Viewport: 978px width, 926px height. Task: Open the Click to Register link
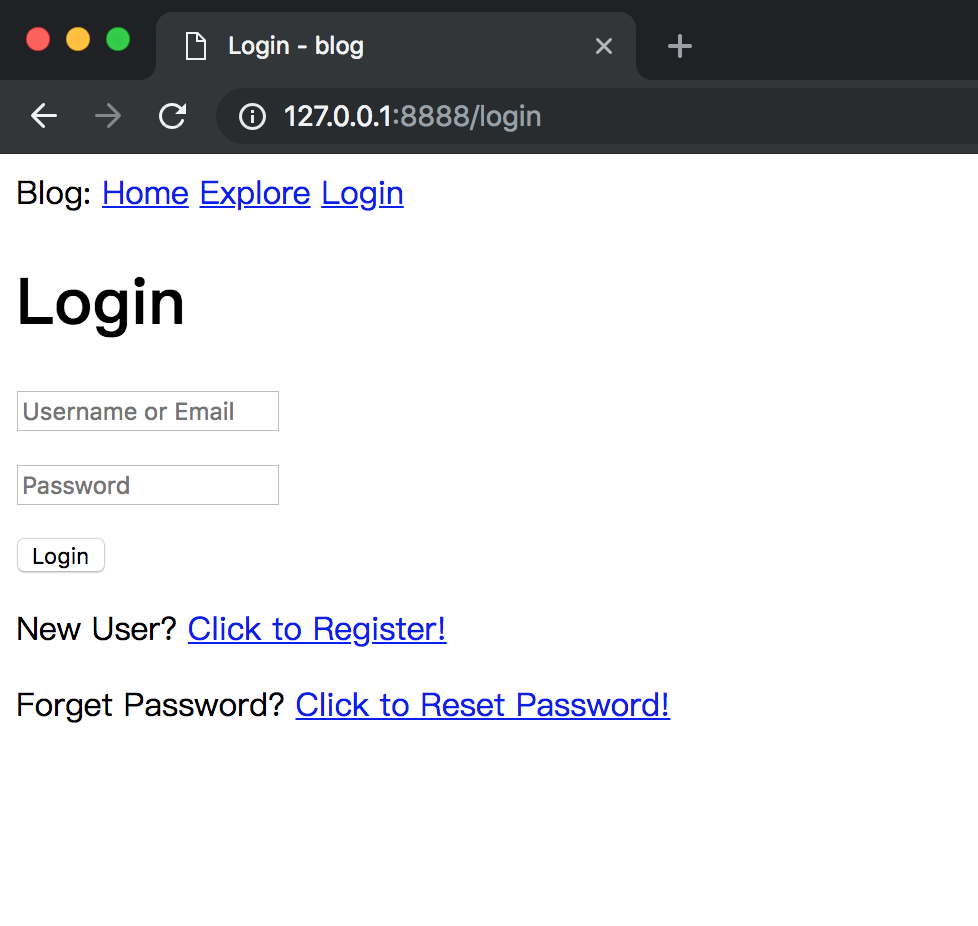pos(317,629)
